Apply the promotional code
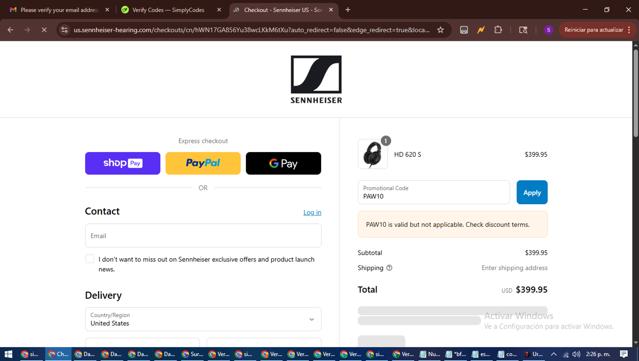This screenshot has width=639, height=361. click(532, 192)
